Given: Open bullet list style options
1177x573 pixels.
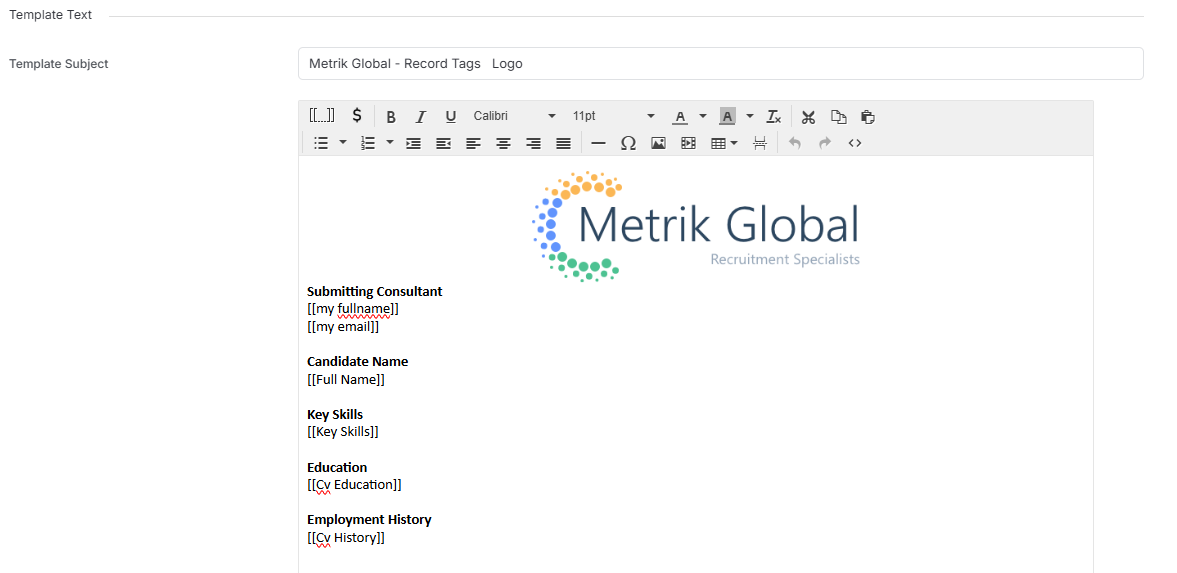Looking at the screenshot, I should point(343,143).
